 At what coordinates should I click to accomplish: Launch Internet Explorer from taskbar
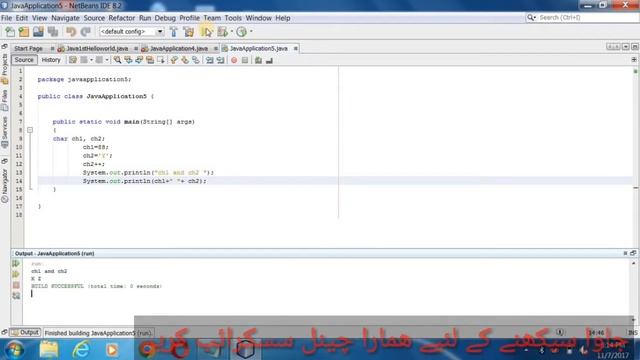(81, 349)
